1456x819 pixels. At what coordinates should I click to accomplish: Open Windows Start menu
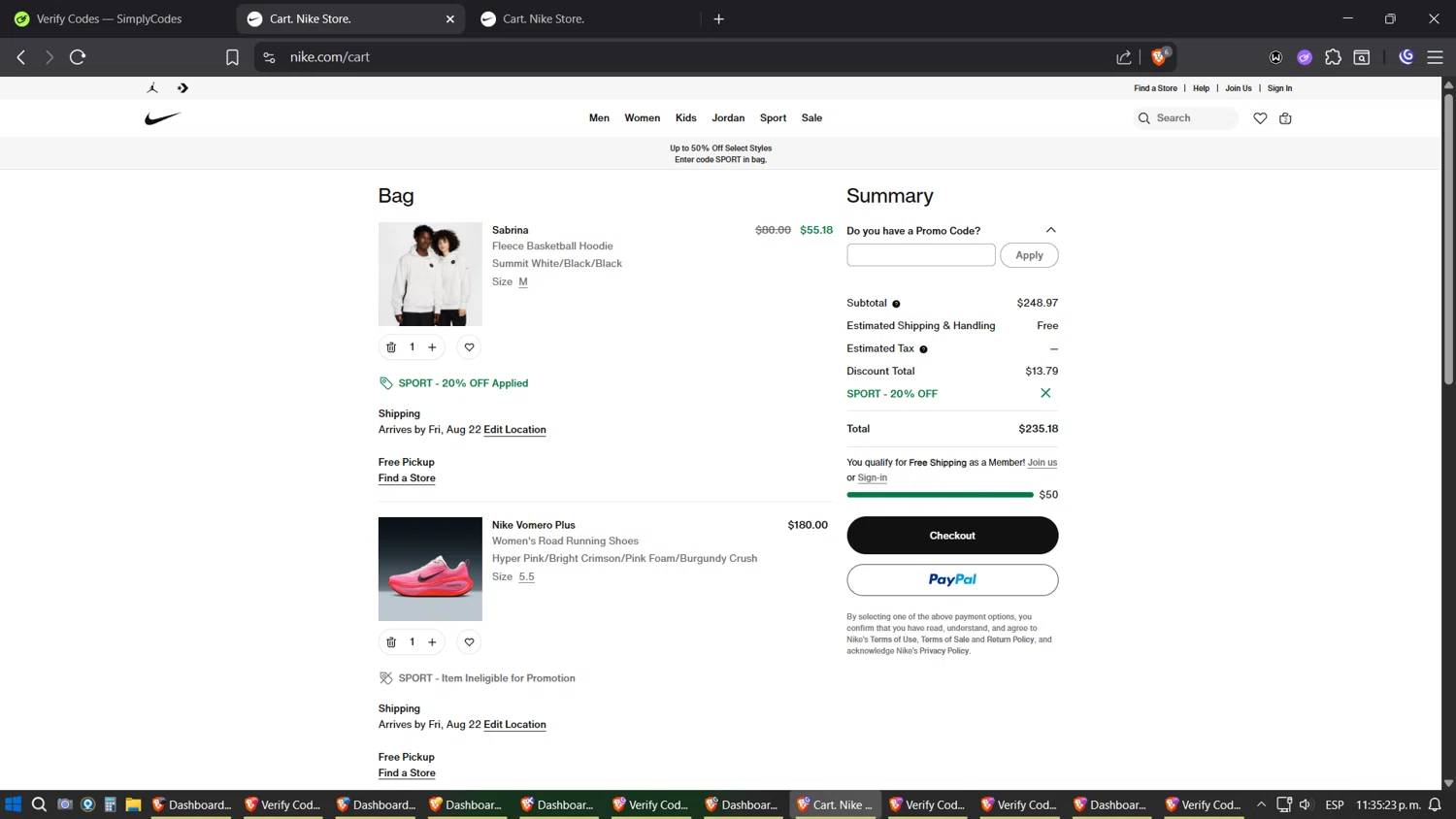[14, 804]
